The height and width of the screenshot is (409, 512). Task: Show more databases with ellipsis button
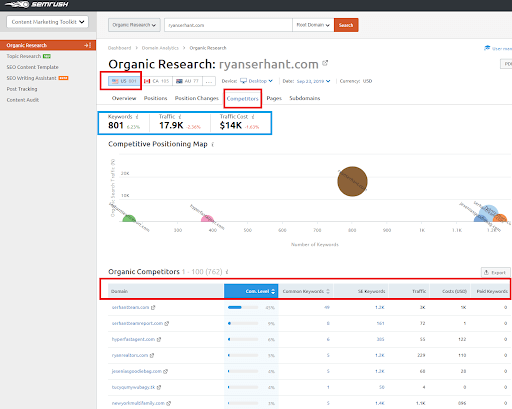tap(209, 81)
